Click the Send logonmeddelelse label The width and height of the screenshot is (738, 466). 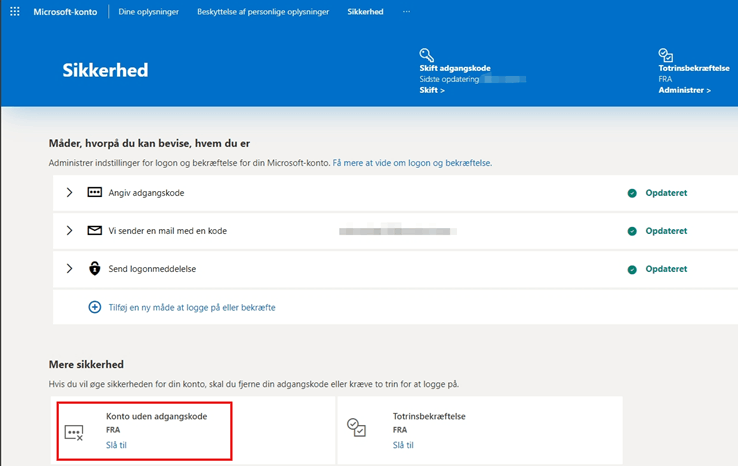click(152, 269)
